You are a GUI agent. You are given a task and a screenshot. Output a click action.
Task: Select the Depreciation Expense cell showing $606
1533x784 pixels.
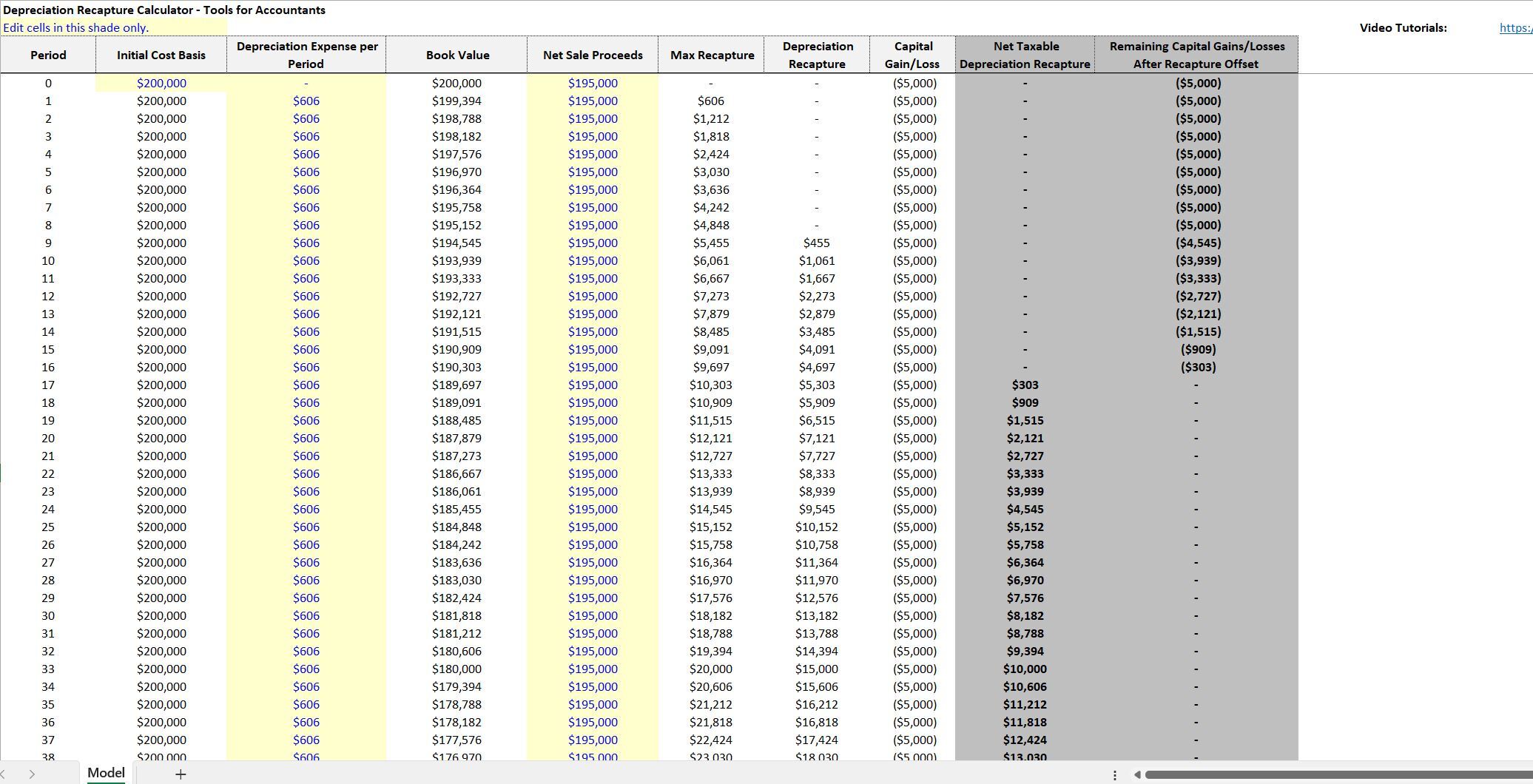pos(306,101)
